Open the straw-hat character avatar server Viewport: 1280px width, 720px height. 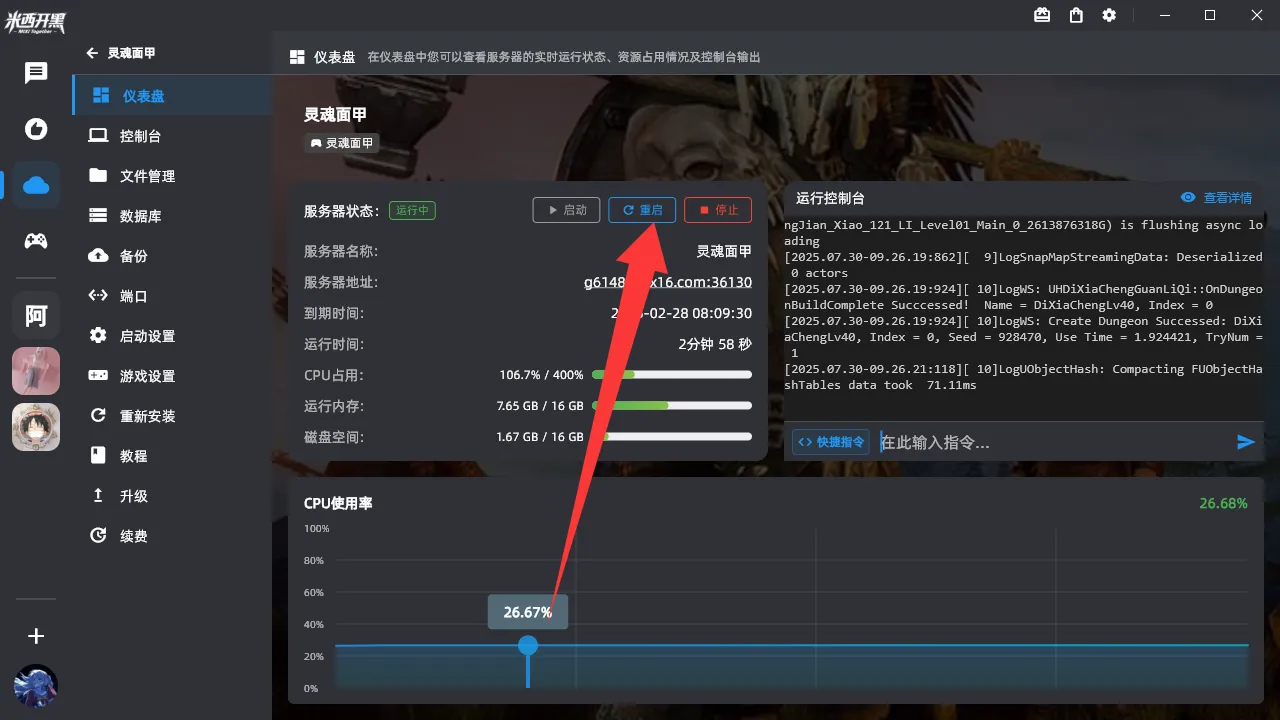pyautogui.click(x=36, y=428)
